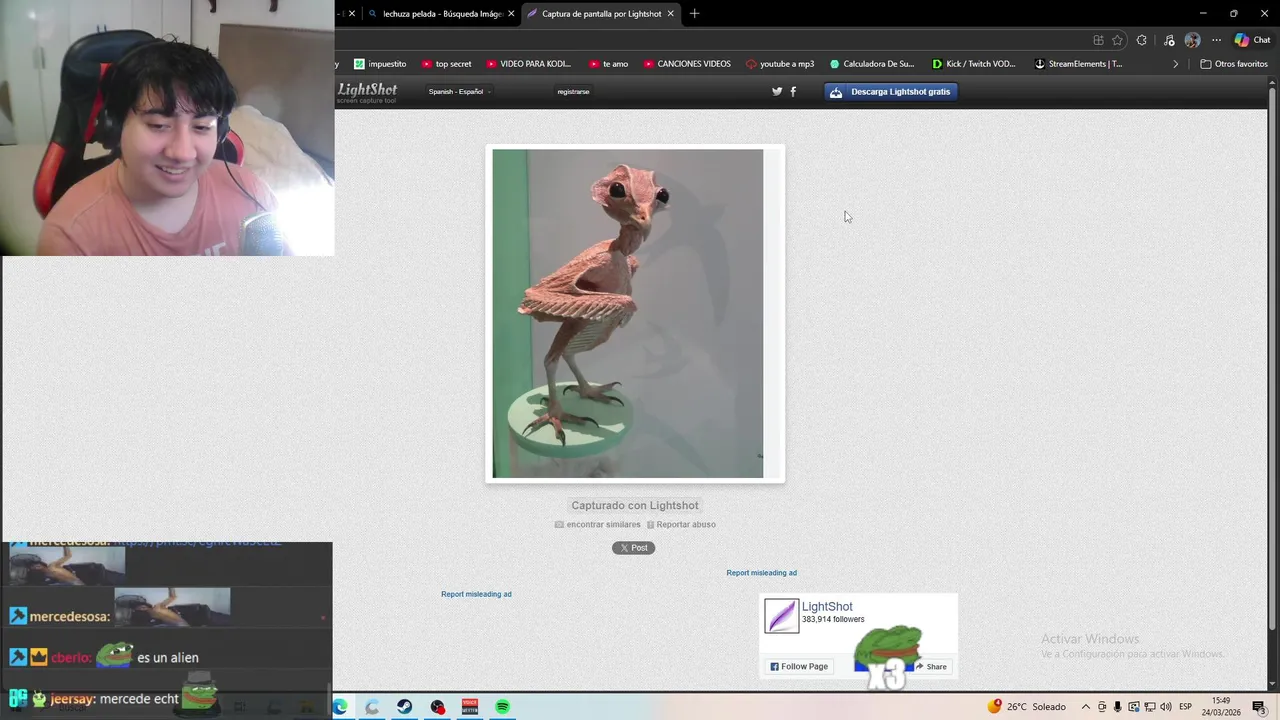Close the 'lechuza pelada' search tab
The image size is (1280, 720).
coord(512,14)
